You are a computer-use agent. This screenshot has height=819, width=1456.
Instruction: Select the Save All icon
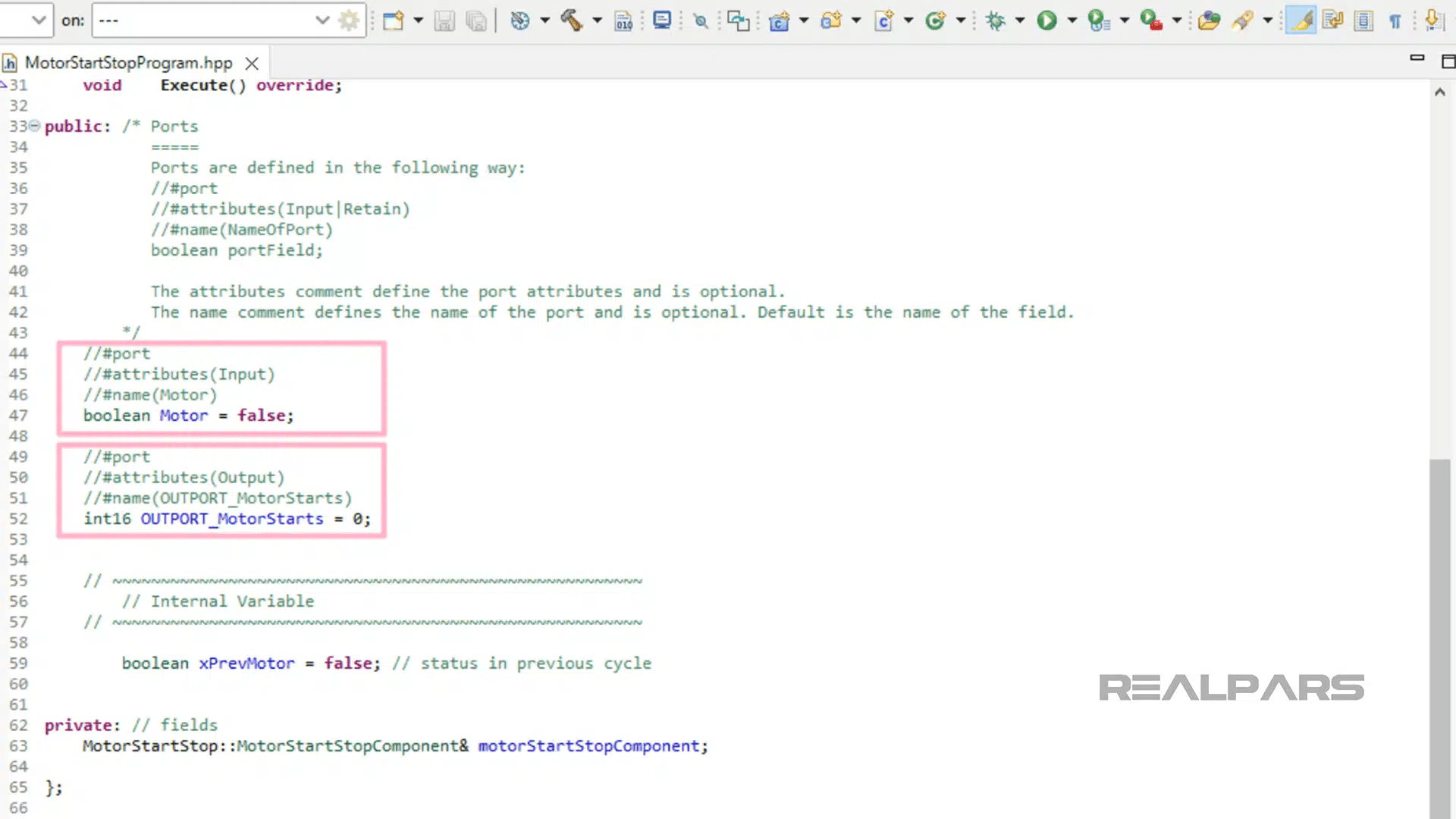pyautogui.click(x=475, y=20)
